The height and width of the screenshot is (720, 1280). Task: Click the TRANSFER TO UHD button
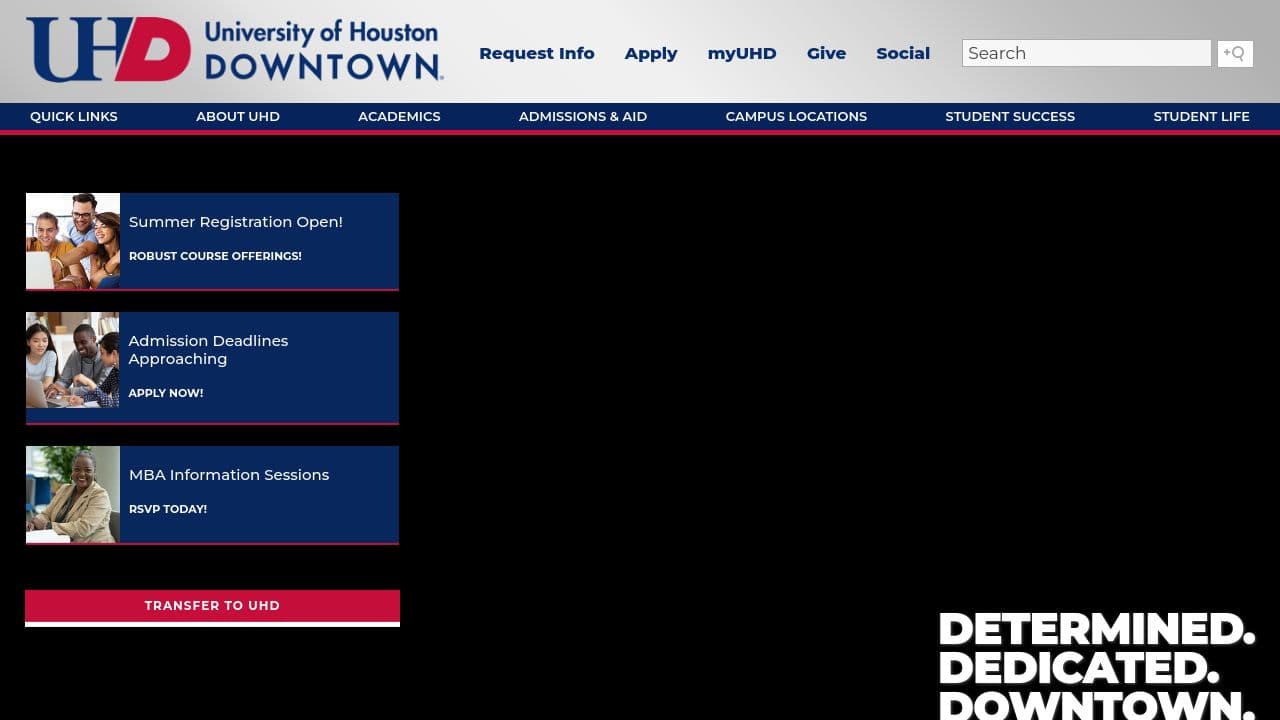coord(212,605)
